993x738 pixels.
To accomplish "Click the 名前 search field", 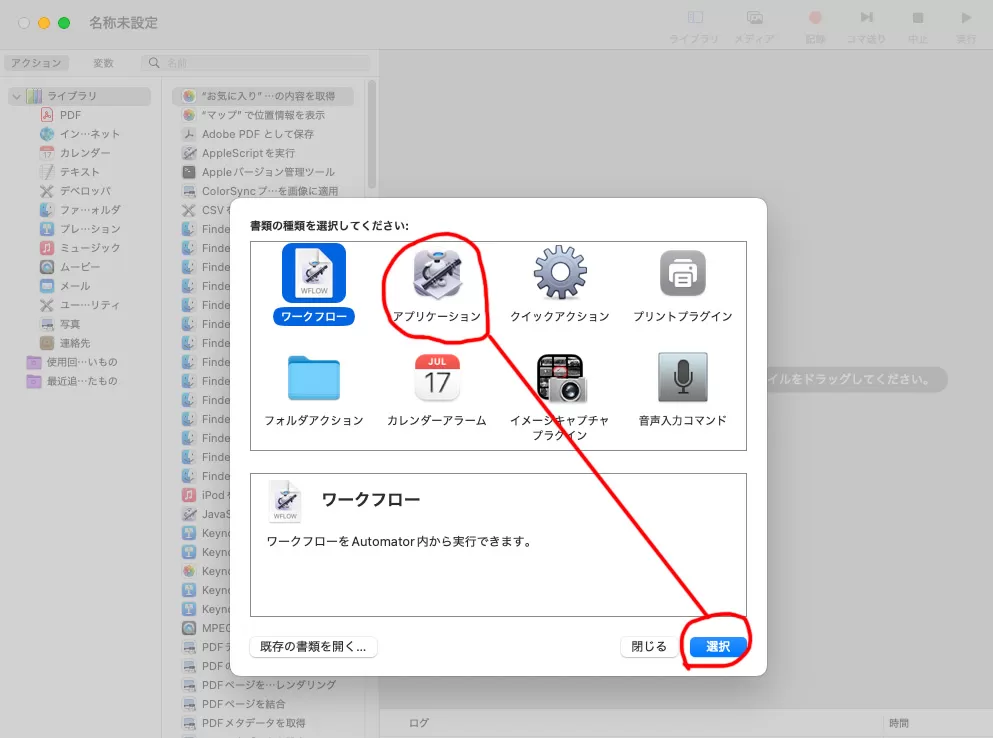I will click(262, 63).
